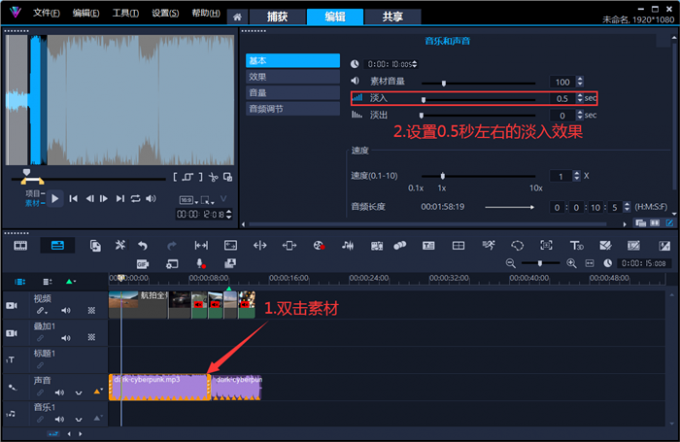Switch to timeline view
680x442 pixels.
pyautogui.click(x=58, y=246)
